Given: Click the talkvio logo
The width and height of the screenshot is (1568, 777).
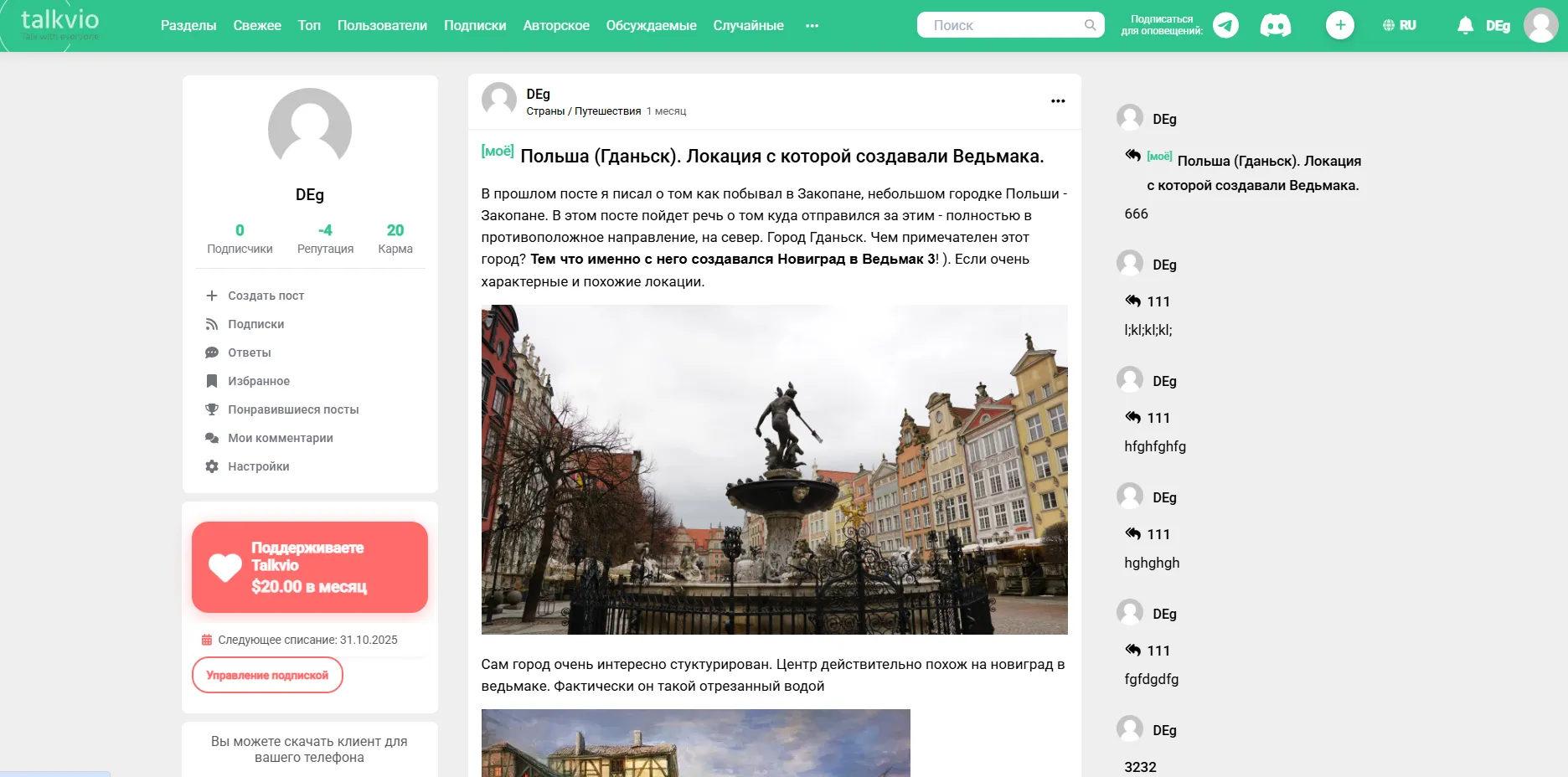Looking at the screenshot, I should 59,23.
